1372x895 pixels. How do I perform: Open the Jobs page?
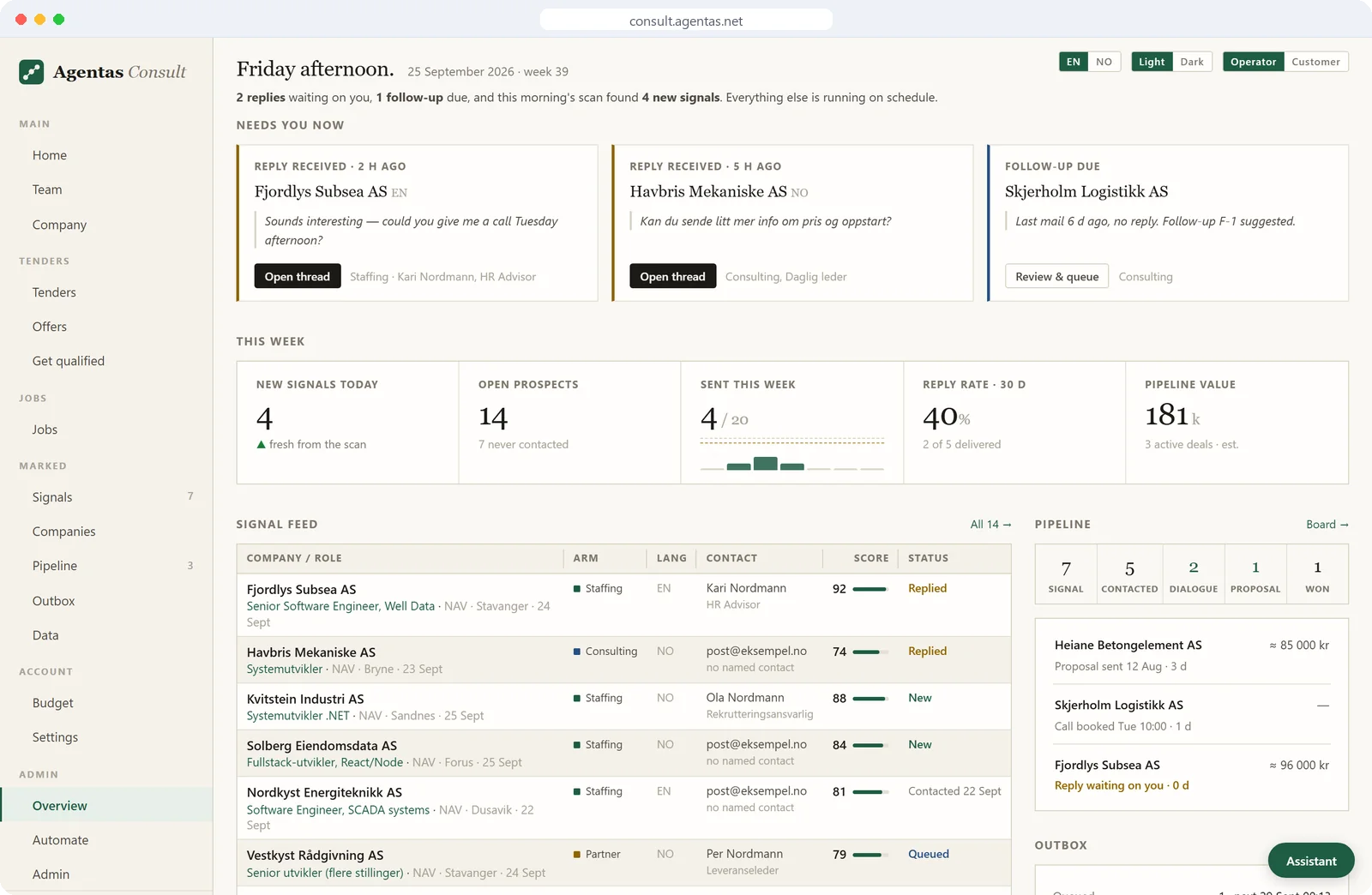pos(106,429)
